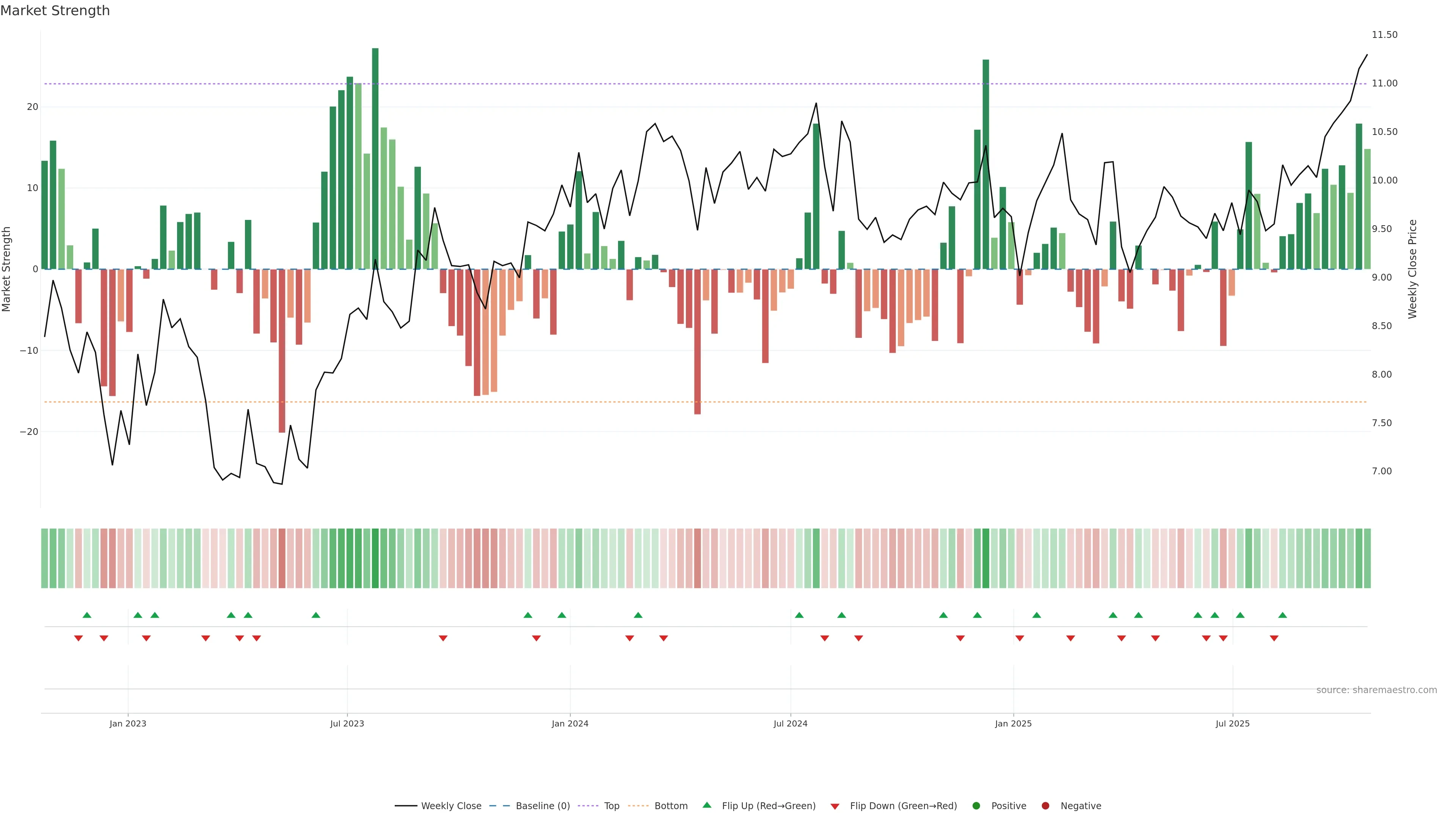Click the leftmost green flip-up triangle marker
The image size is (1456, 819).
(x=86, y=615)
